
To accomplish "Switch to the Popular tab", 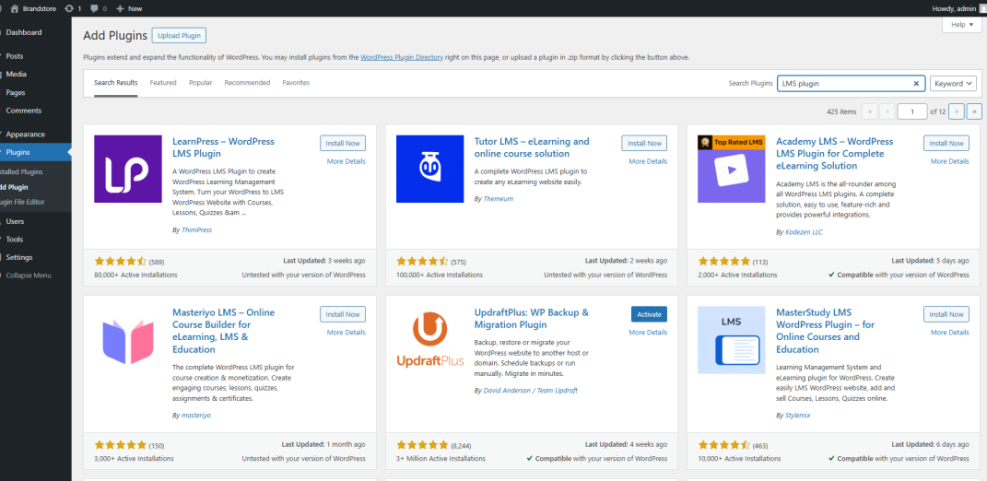I will click(201, 82).
